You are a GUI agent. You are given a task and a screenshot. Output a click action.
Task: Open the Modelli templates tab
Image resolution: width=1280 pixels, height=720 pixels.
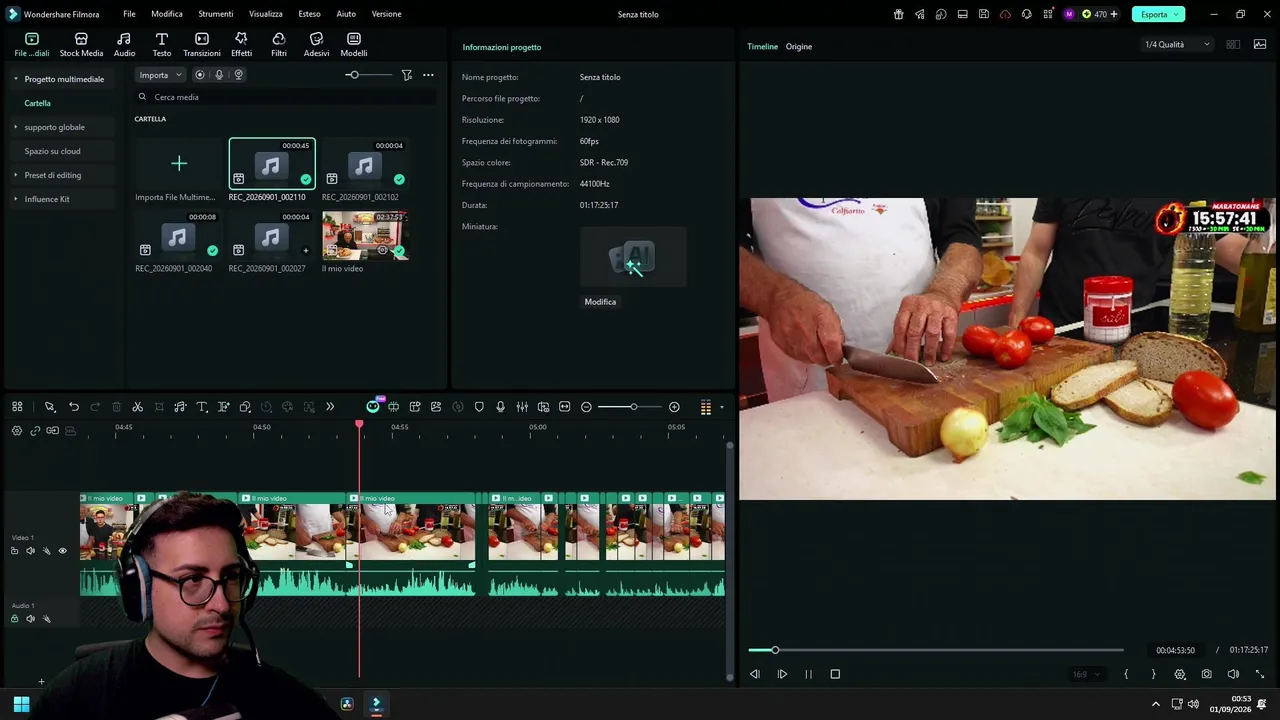click(x=354, y=44)
